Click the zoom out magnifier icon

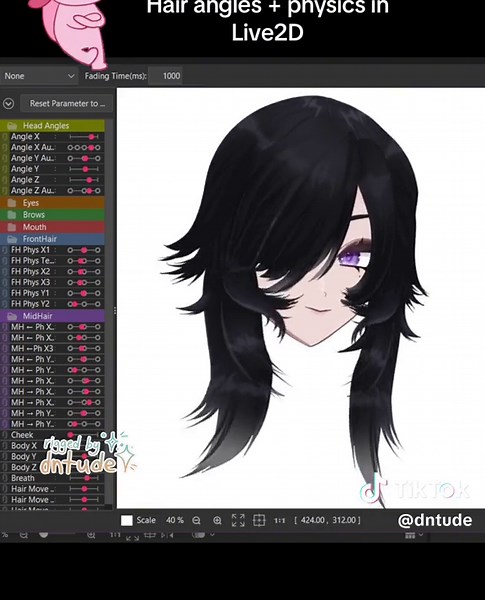pyautogui.click(x=196, y=520)
